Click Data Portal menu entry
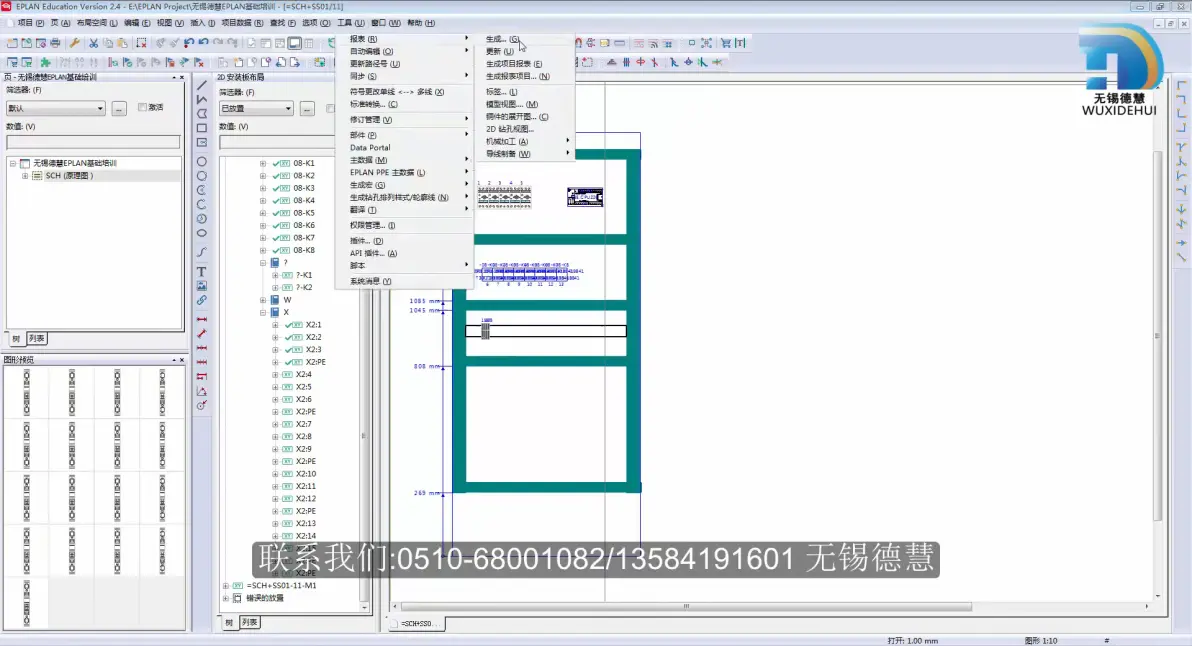 (x=370, y=147)
